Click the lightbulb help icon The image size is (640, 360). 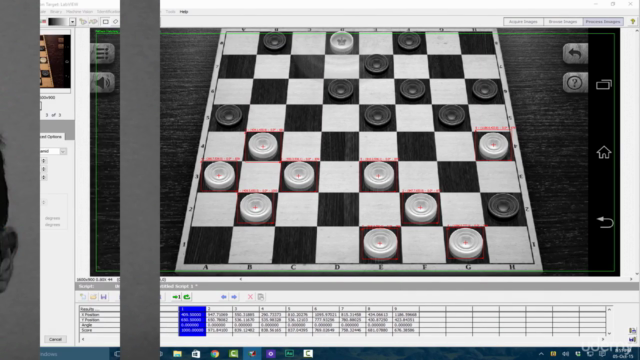[x=633, y=22]
